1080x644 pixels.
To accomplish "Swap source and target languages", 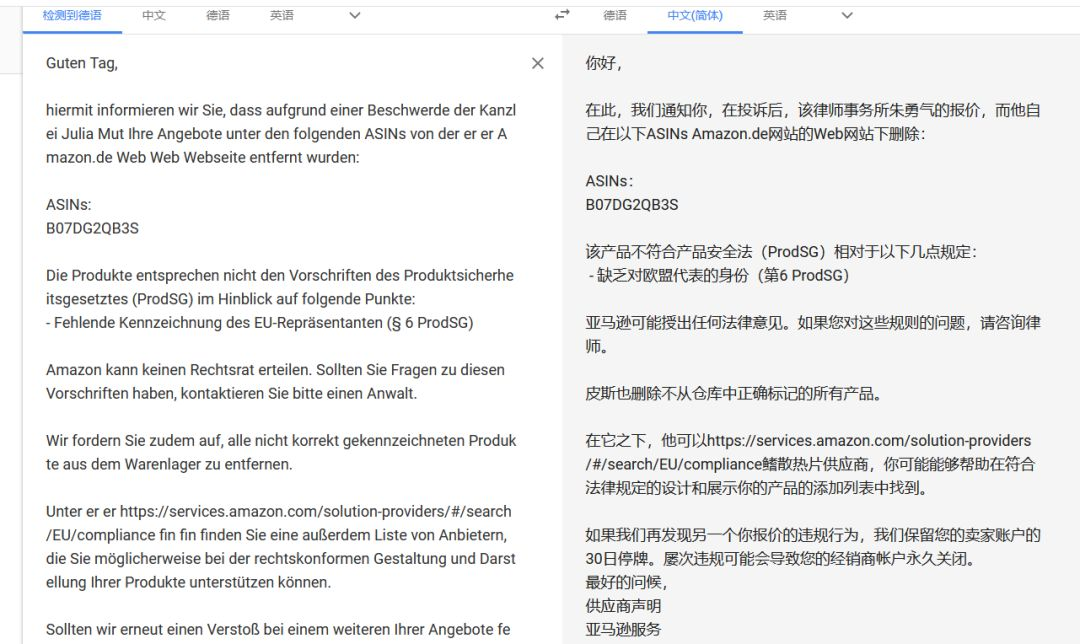I will point(562,15).
